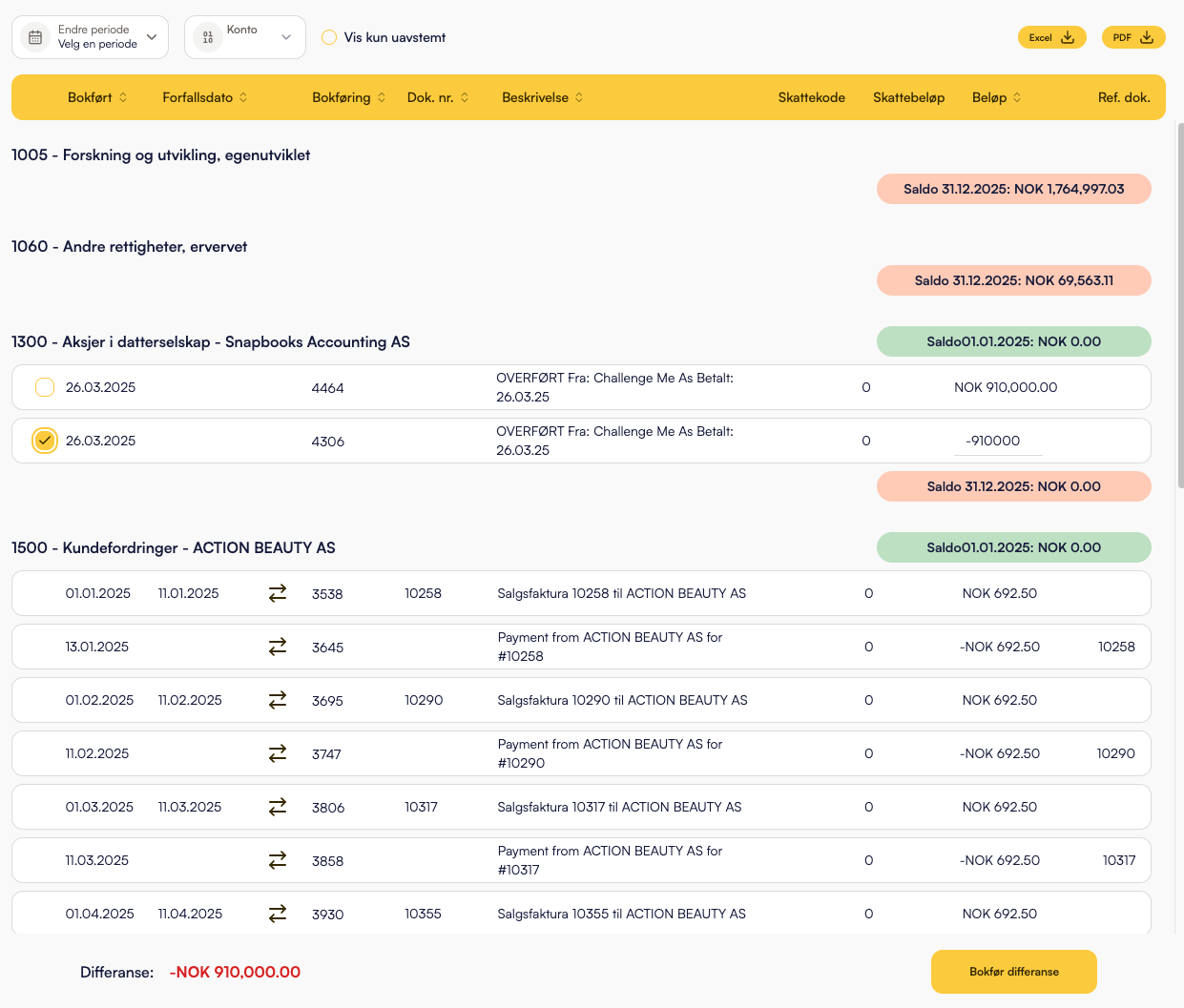Export the ledger to Excel
The image size is (1184, 1008).
1051,37
